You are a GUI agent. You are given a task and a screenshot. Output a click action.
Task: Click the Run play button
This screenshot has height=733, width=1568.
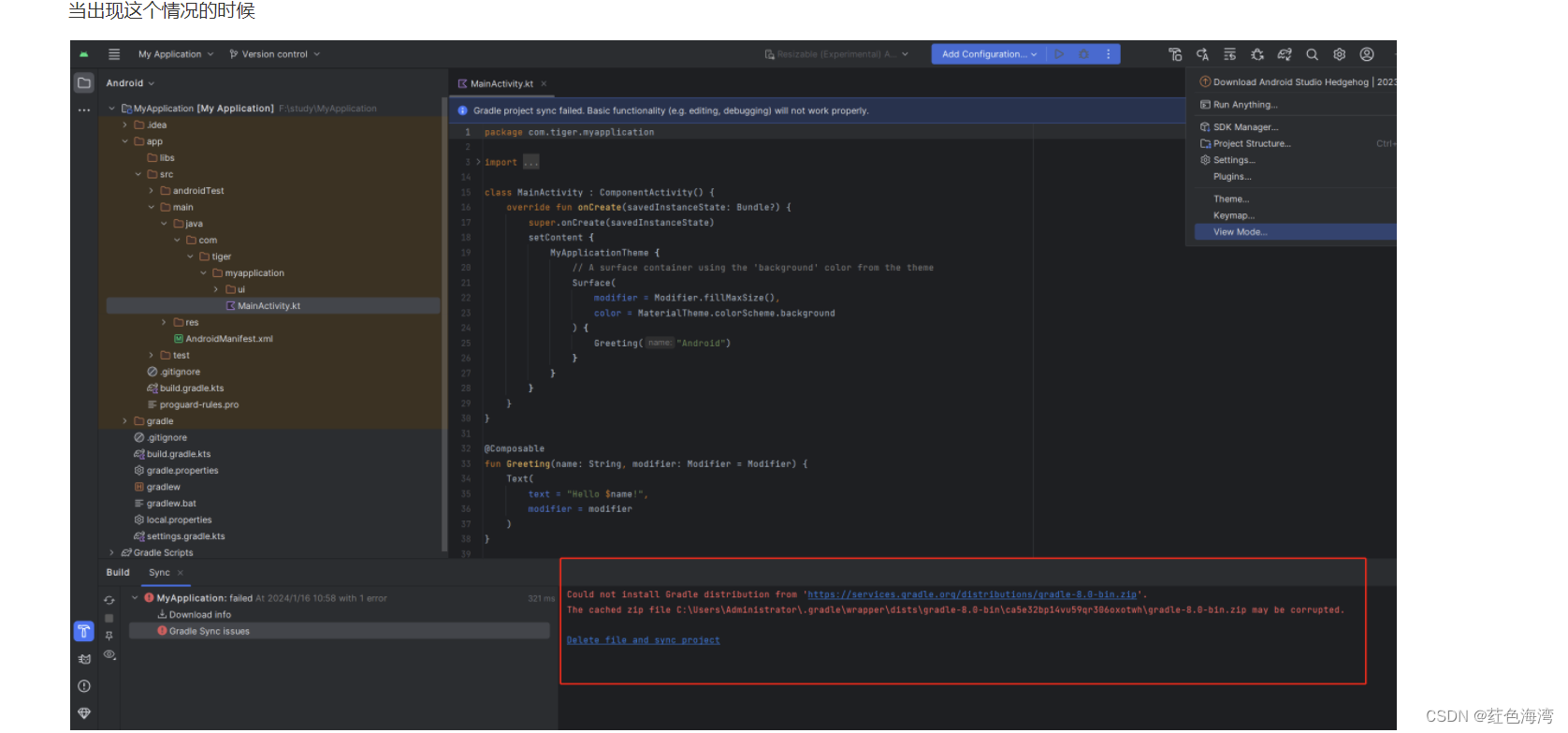click(1059, 54)
